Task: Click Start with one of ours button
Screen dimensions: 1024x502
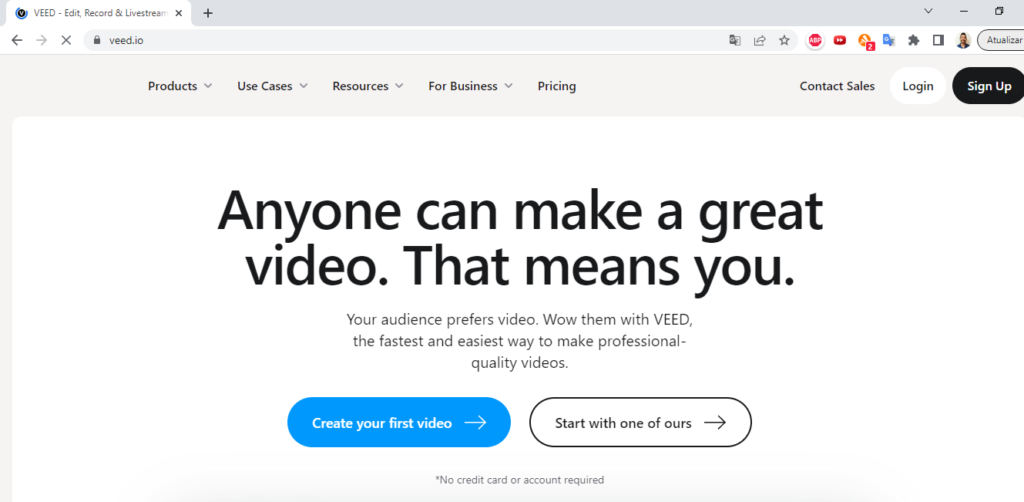Action: tap(640, 422)
